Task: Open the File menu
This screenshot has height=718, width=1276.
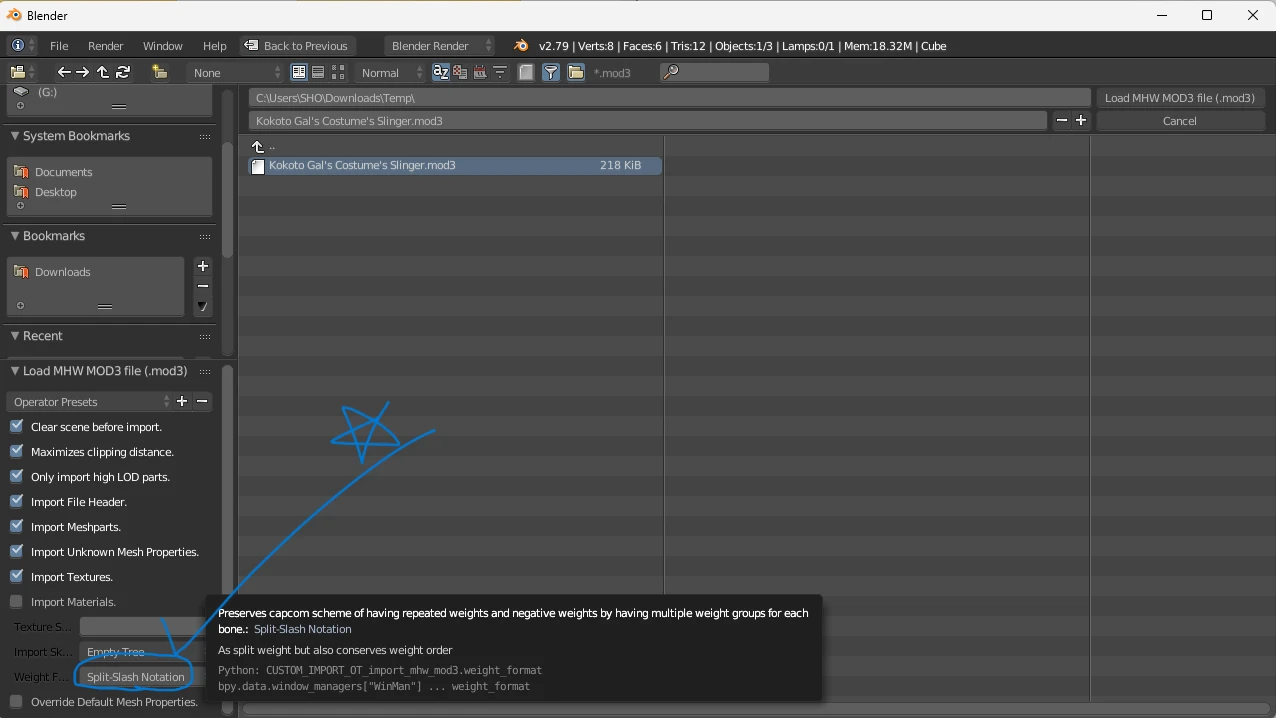Action: [59, 46]
